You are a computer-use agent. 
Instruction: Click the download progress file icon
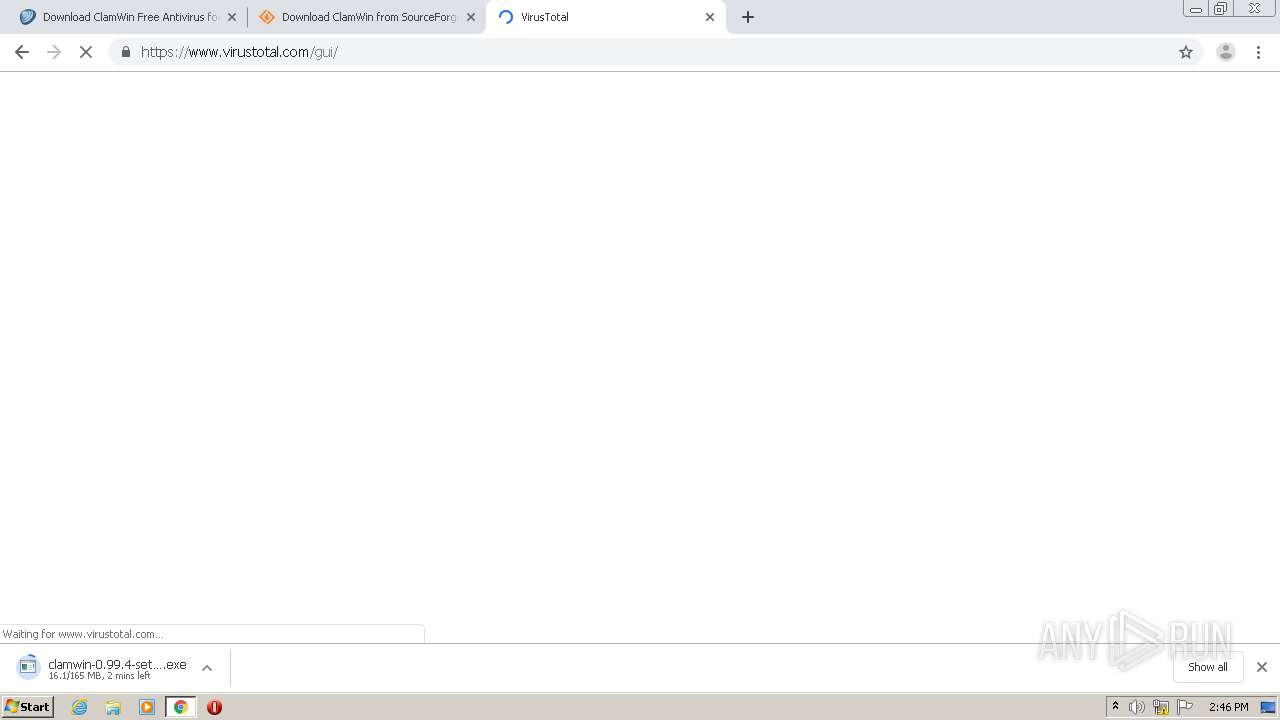click(x=28, y=667)
